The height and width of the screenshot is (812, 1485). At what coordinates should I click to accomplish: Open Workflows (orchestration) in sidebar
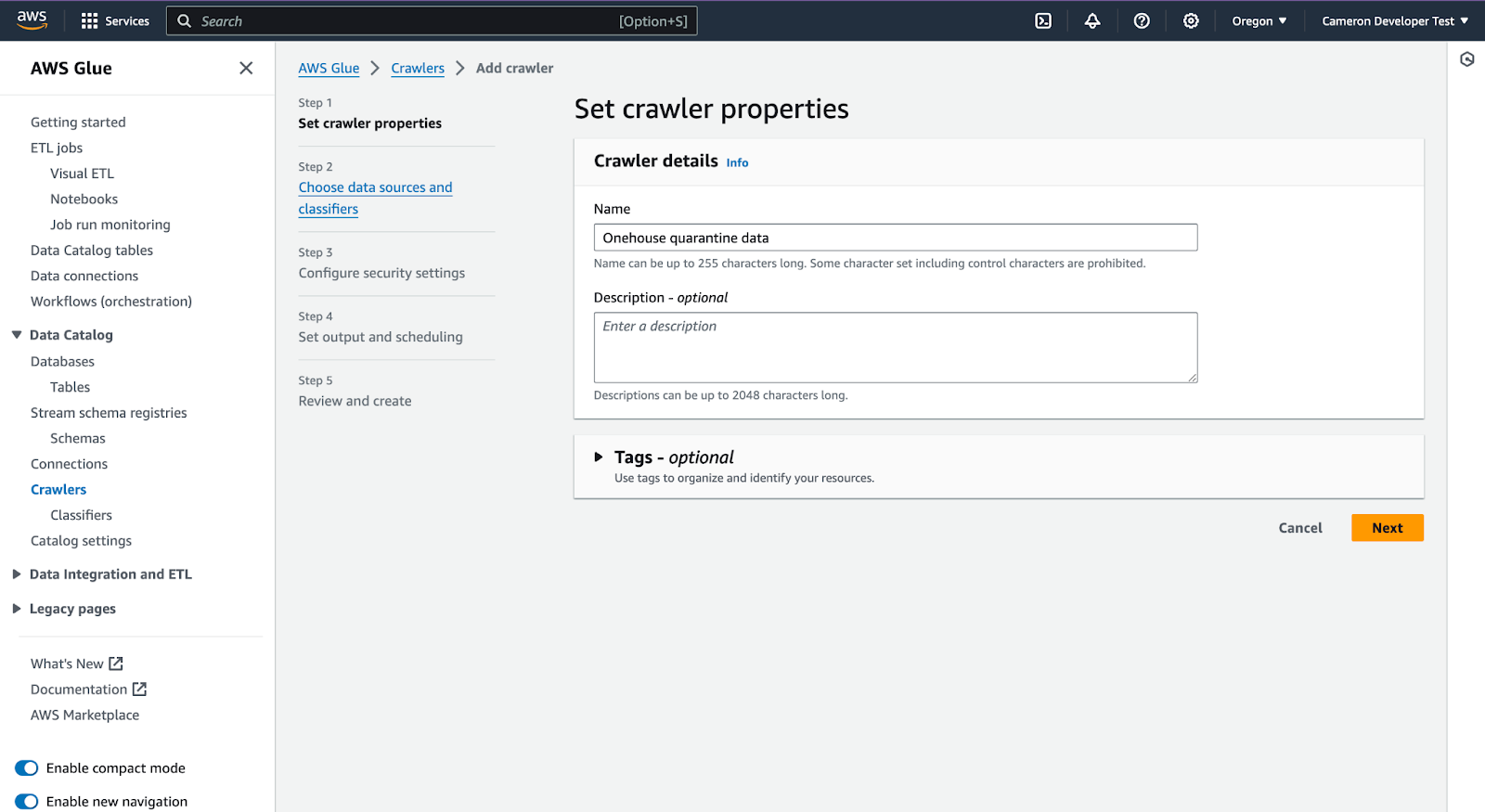[x=111, y=302]
